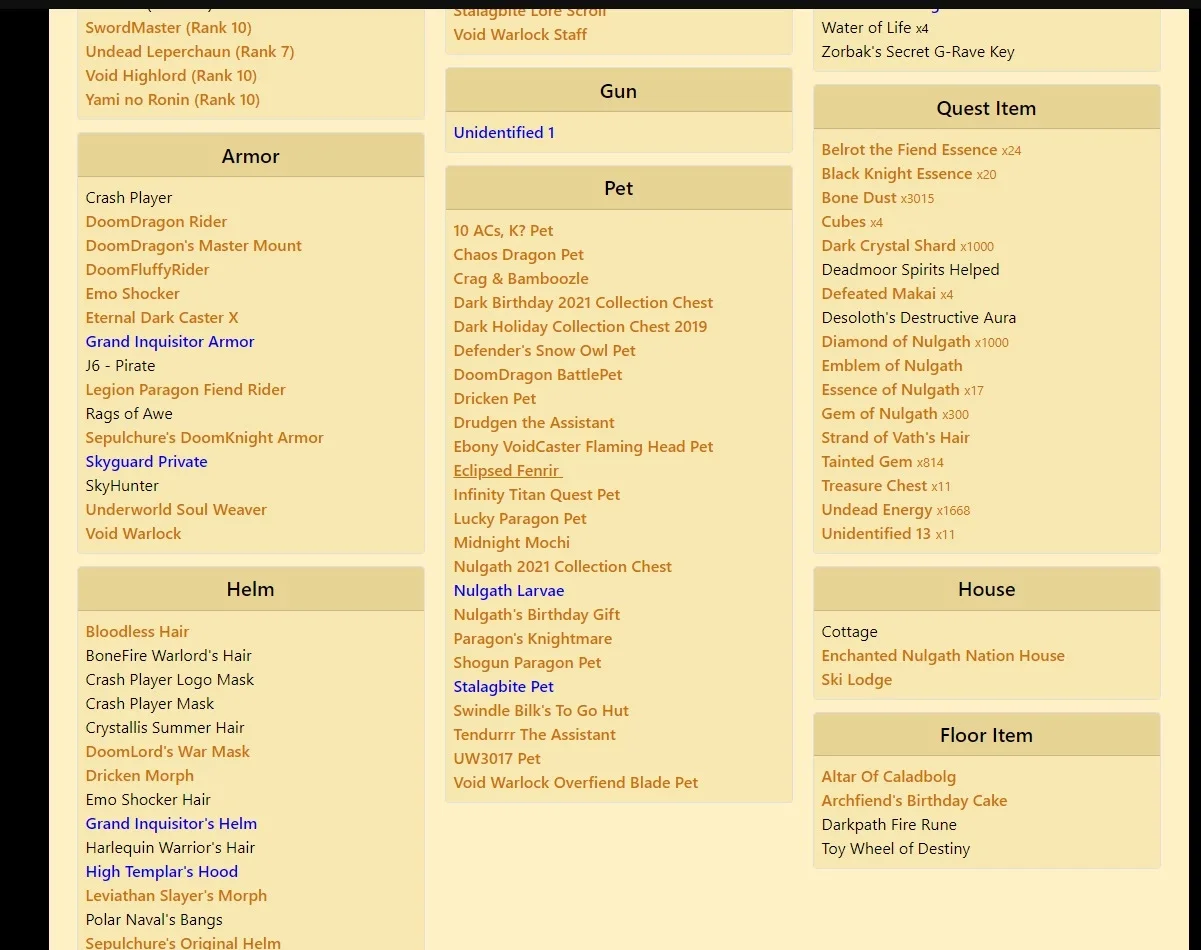Screen dimensions: 1201x950
Task: Click the SkyHunter armor entry
Action: pyautogui.click(x=122, y=486)
